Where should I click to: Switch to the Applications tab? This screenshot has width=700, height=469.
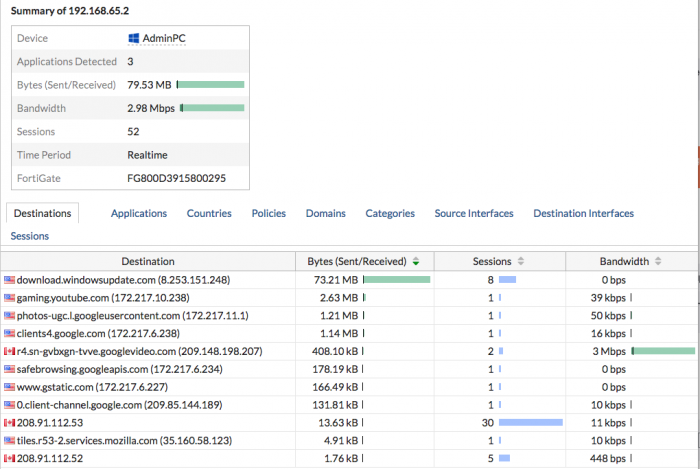(x=138, y=213)
